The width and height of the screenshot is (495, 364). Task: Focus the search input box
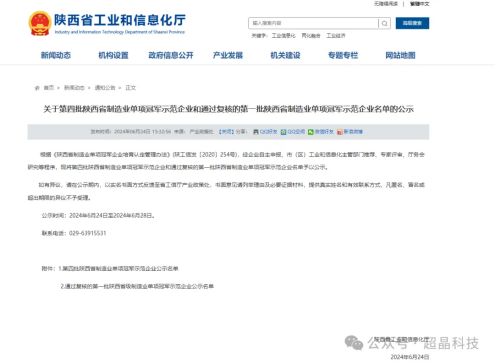point(313,23)
